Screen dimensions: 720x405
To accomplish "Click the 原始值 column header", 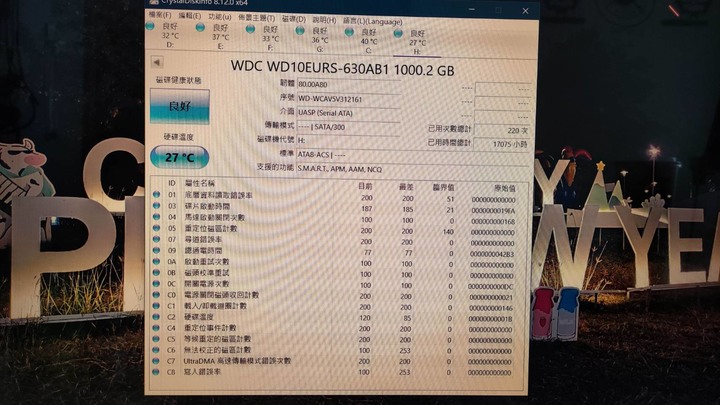I will click(x=505, y=188).
